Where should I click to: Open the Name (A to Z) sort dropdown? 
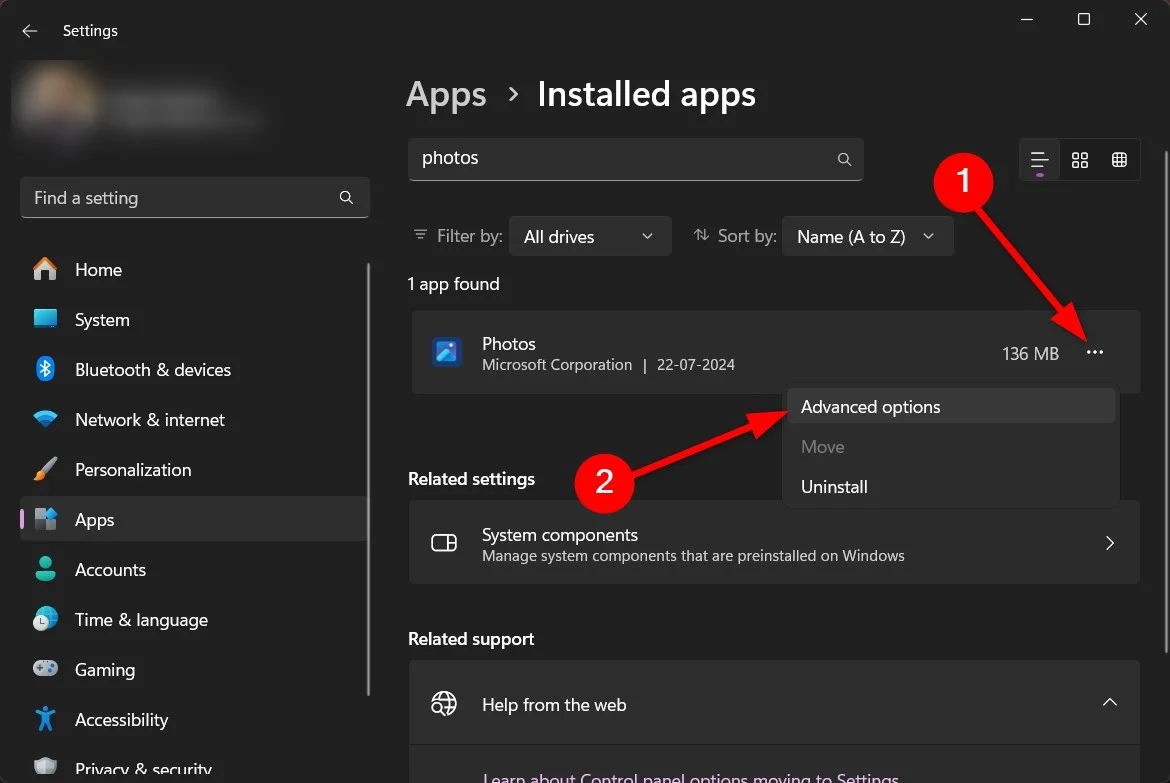tap(867, 237)
